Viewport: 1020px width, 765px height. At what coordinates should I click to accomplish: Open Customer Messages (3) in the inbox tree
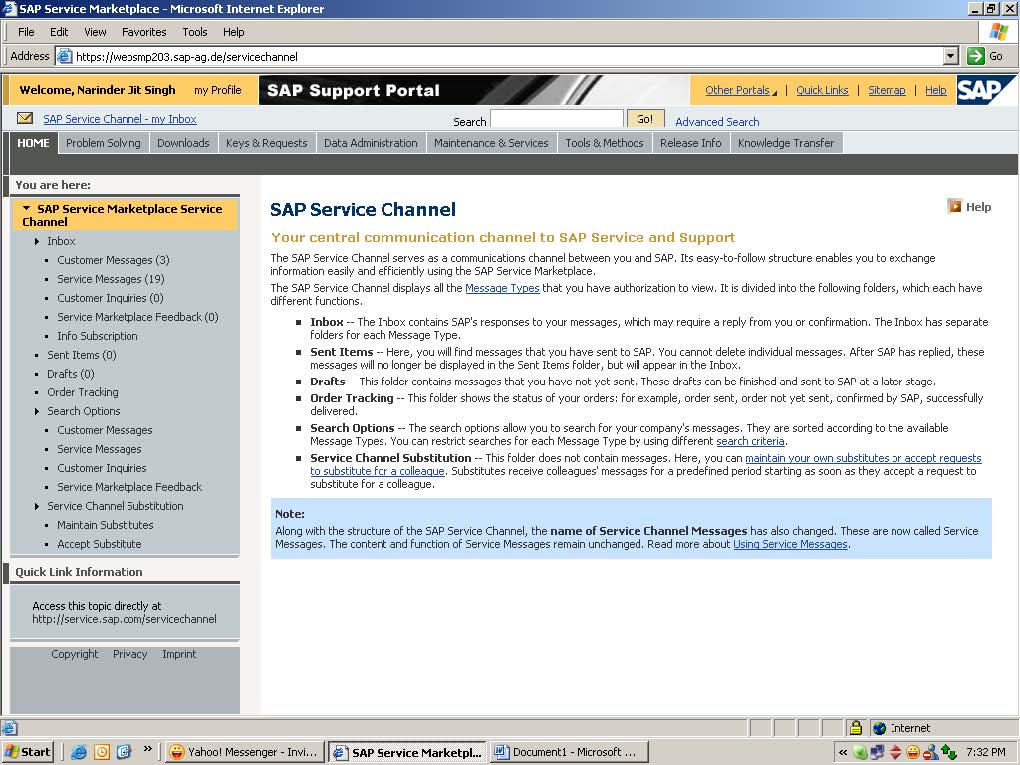click(113, 260)
